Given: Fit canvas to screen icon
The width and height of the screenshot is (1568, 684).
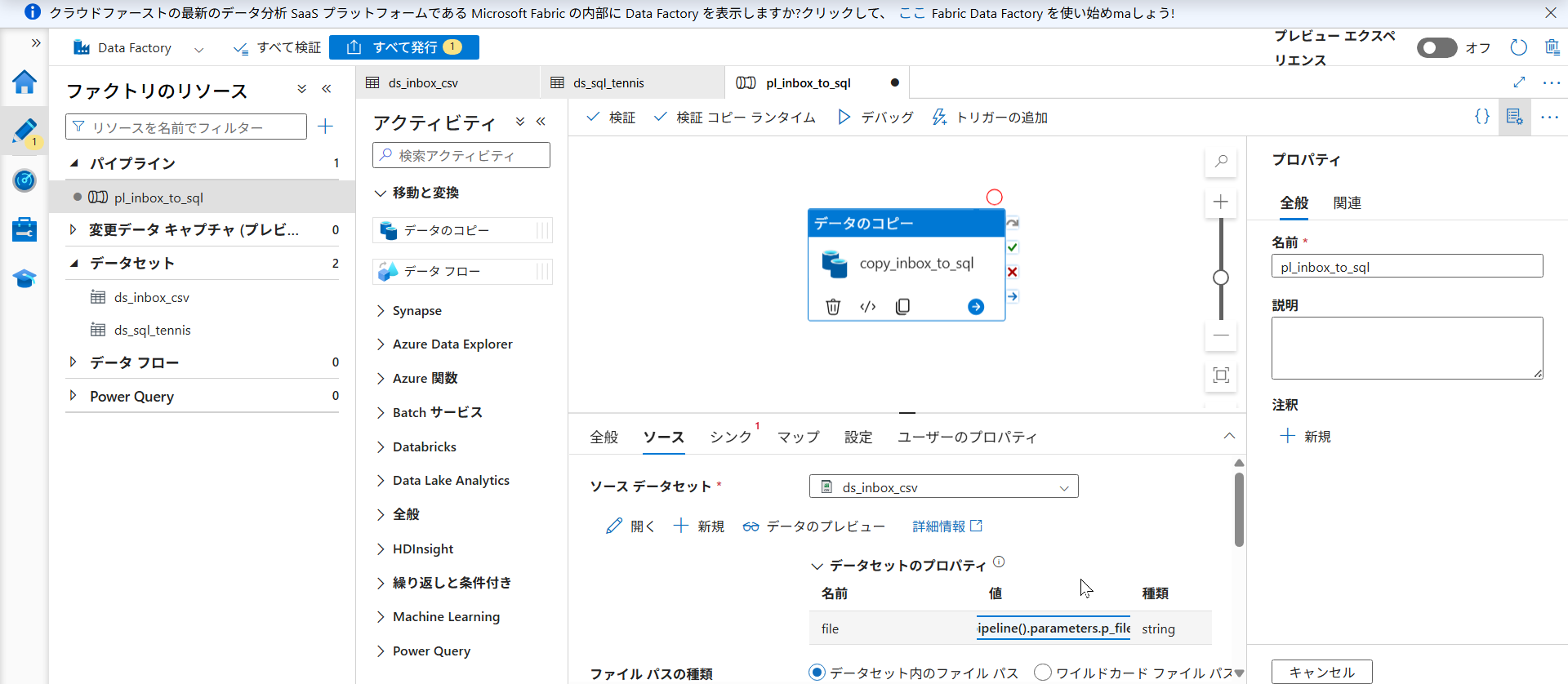Looking at the screenshot, I should point(1221,375).
